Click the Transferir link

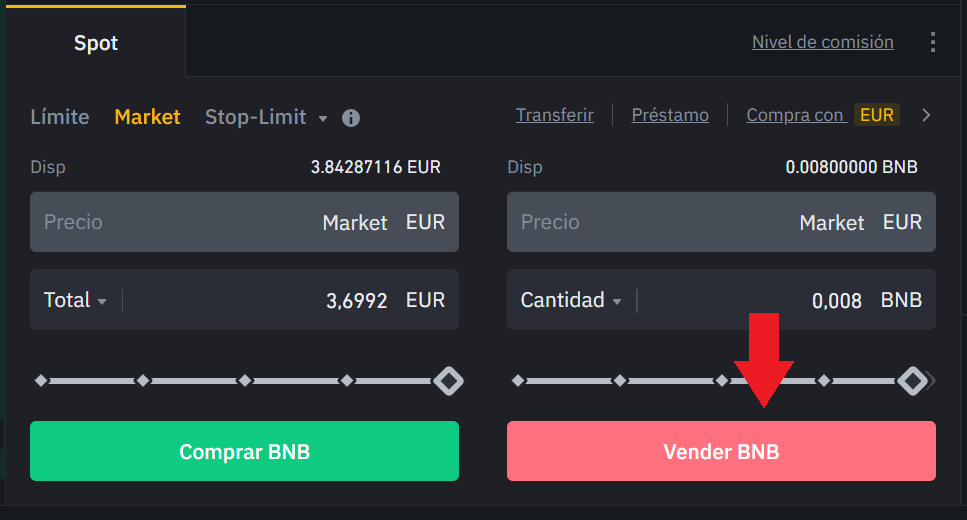pos(554,115)
